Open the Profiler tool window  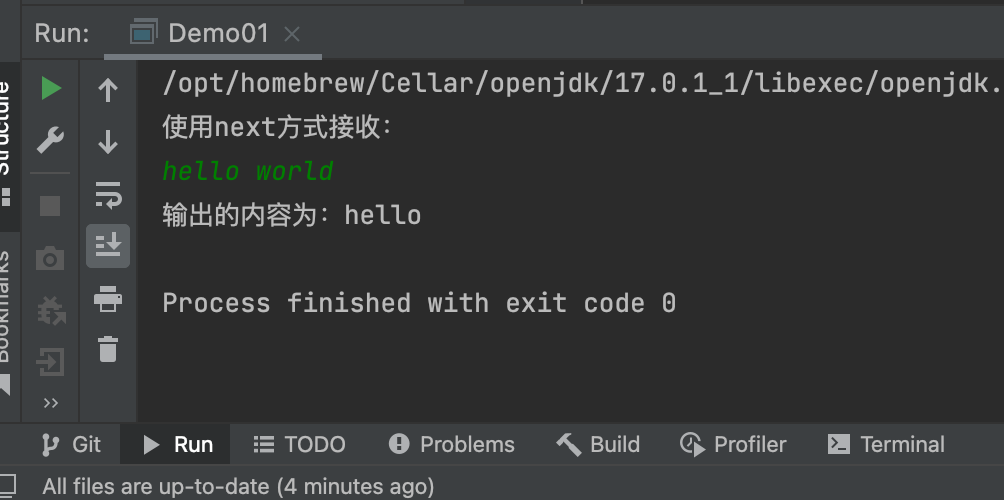(x=733, y=444)
